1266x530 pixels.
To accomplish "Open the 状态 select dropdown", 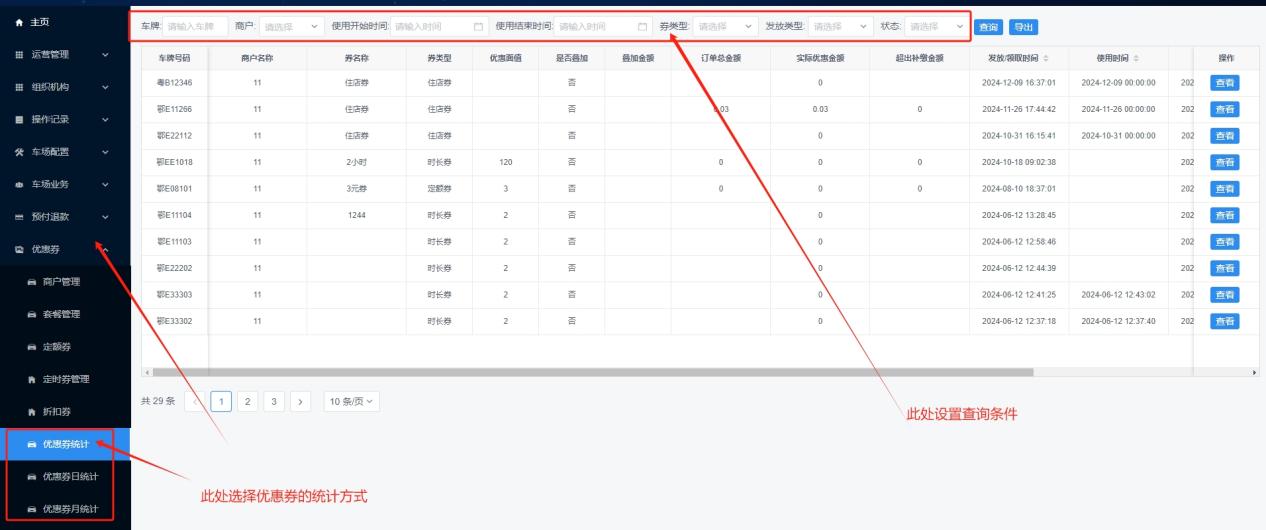I will (x=936, y=26).
